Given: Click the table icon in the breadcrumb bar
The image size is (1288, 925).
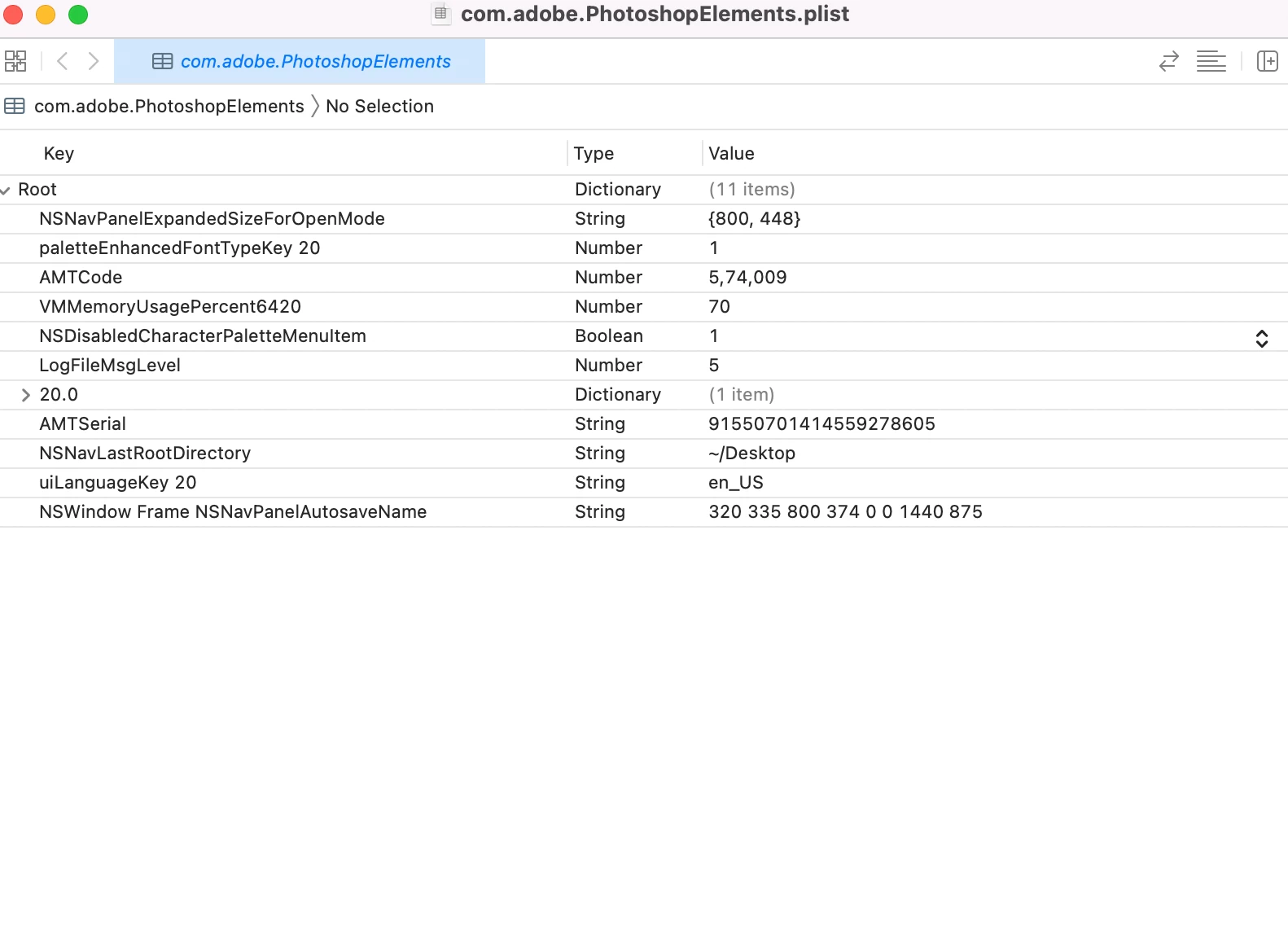Looking at the screenshot, I should pyautogui.click(x=15, y=106).
